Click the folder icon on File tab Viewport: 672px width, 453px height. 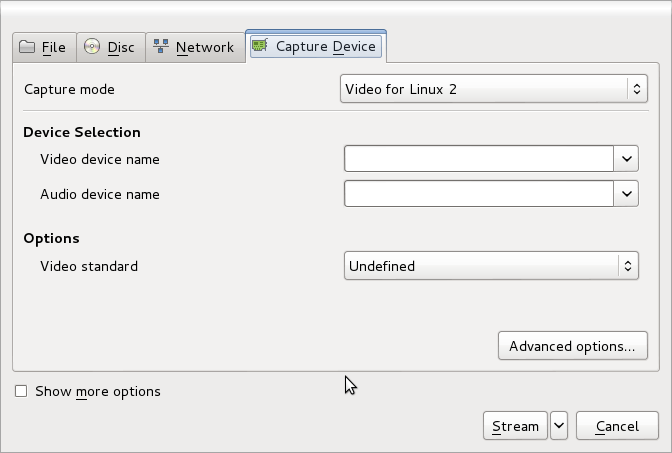(27, 47)
